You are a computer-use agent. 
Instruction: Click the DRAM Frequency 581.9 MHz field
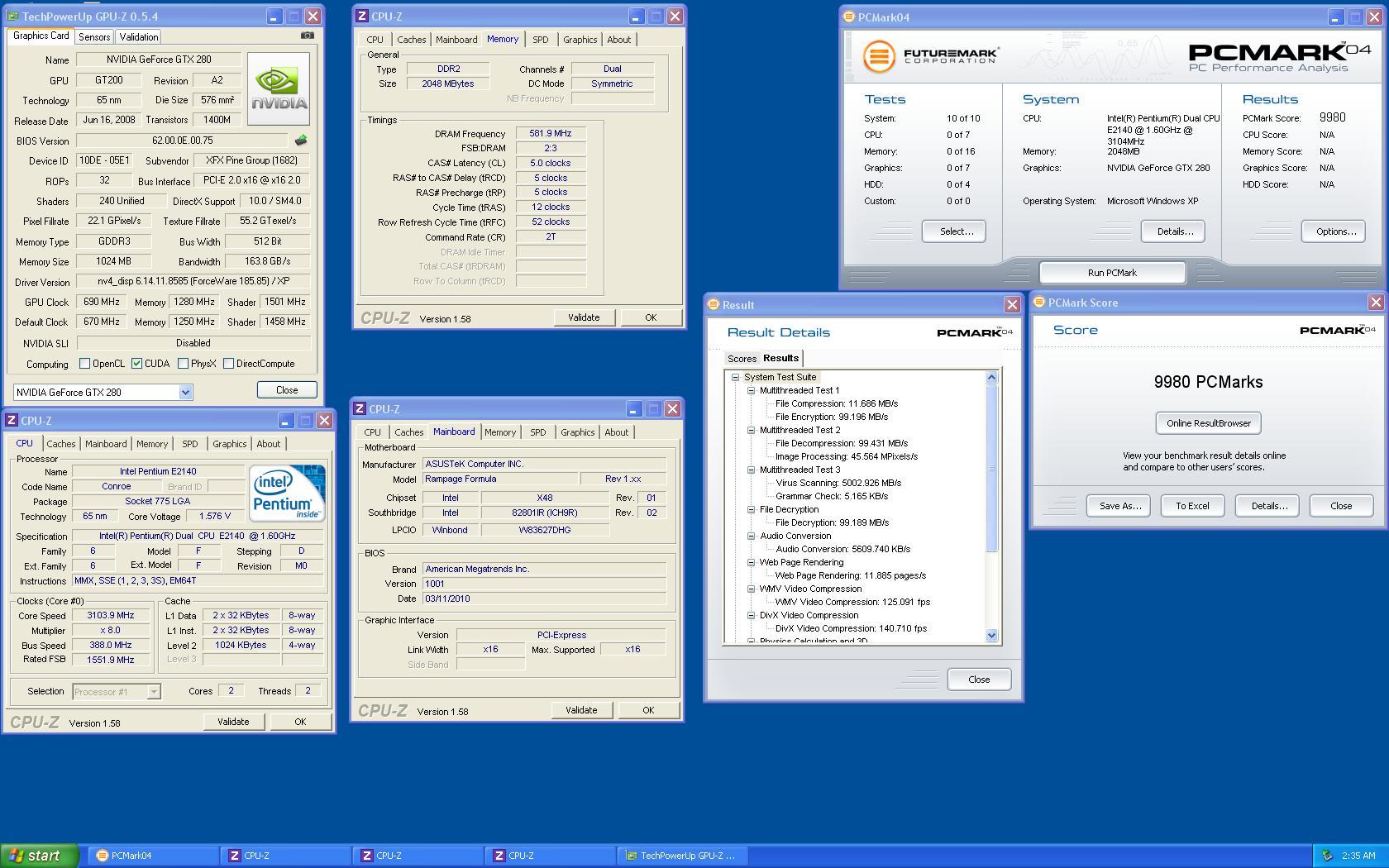point(551,133)
